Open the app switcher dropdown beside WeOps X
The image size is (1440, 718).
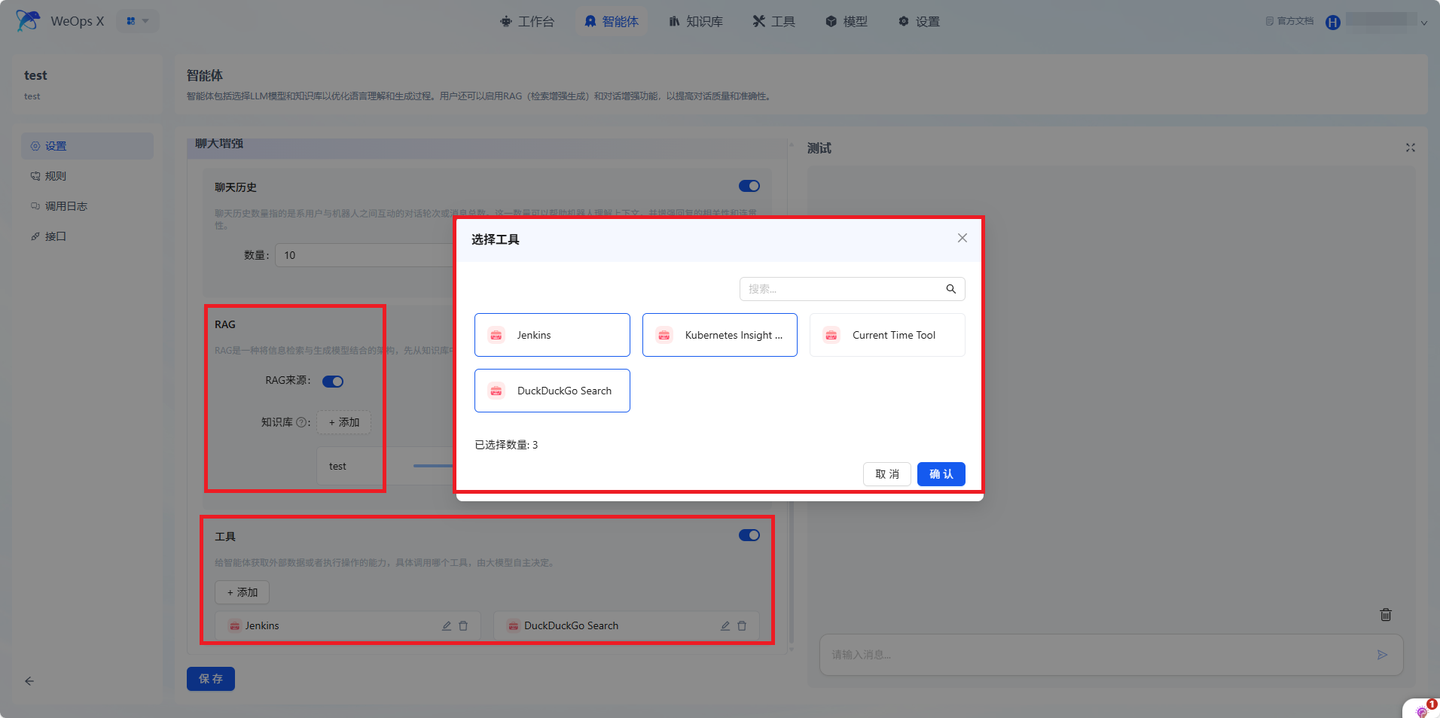[138, 21]
